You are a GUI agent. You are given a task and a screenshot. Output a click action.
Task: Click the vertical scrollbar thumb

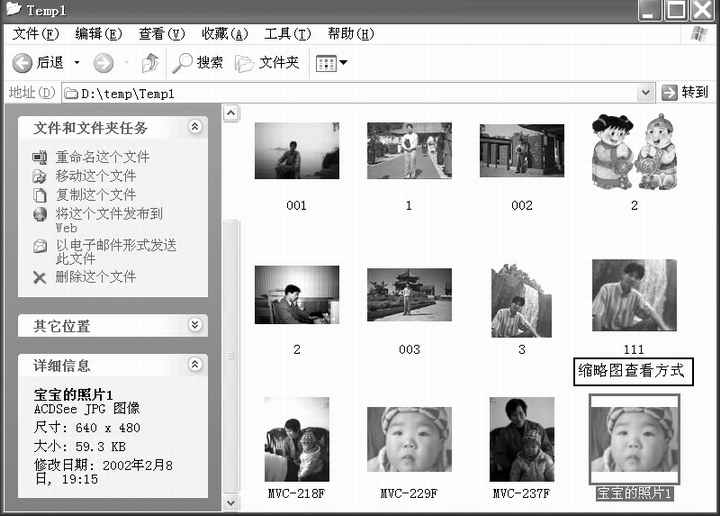click(231, 357)
